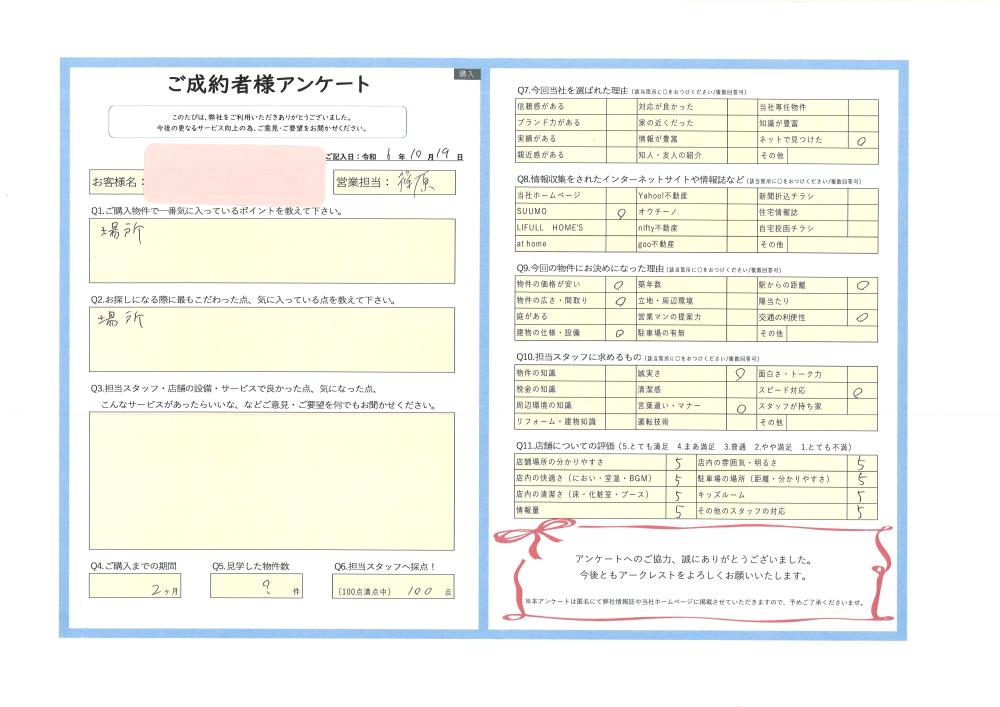Select the Q6 staff score field

[x=393, y=586]
